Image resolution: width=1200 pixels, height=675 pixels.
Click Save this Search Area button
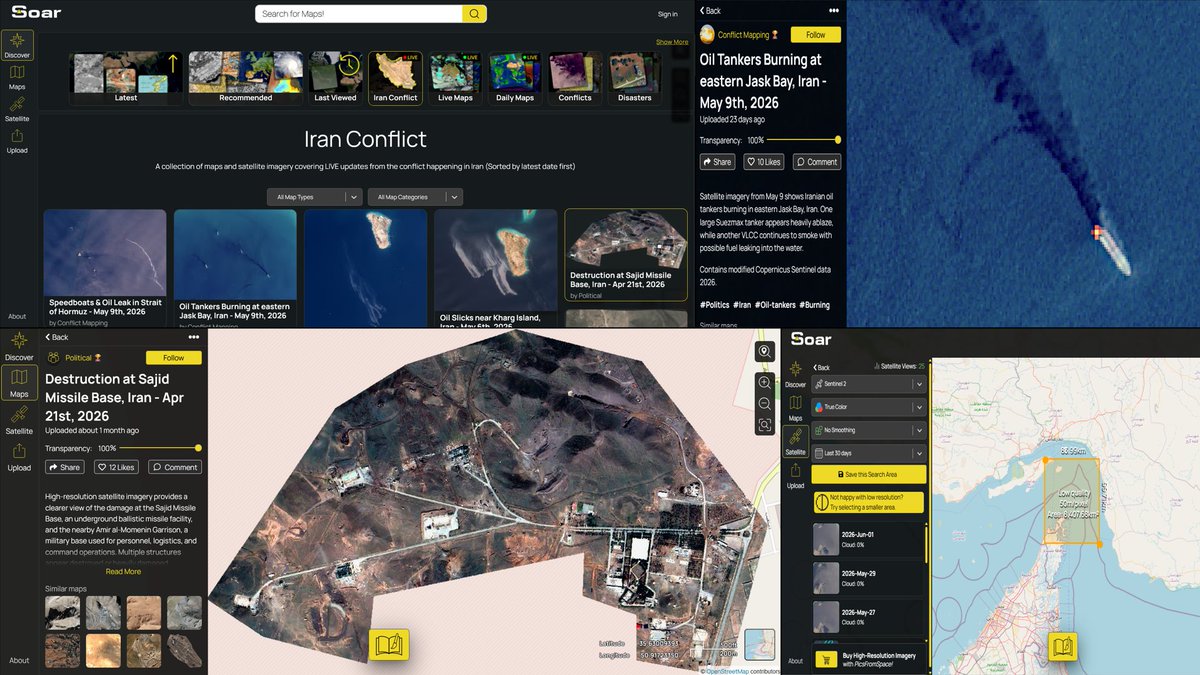pos(868,474)
